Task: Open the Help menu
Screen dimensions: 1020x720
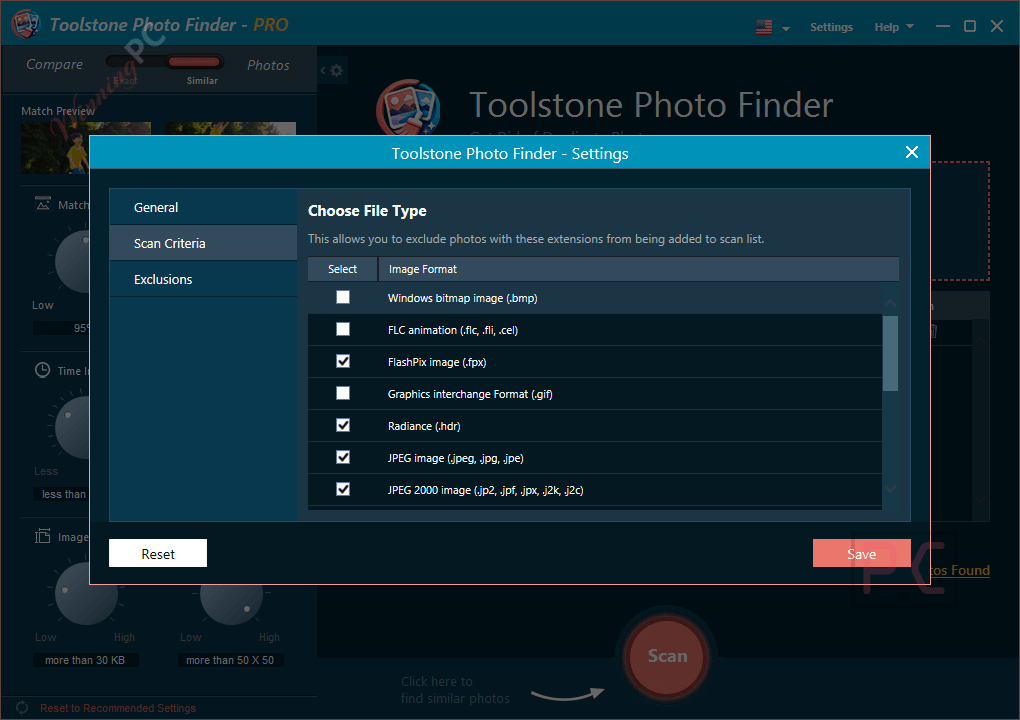Action: point(893,27)
